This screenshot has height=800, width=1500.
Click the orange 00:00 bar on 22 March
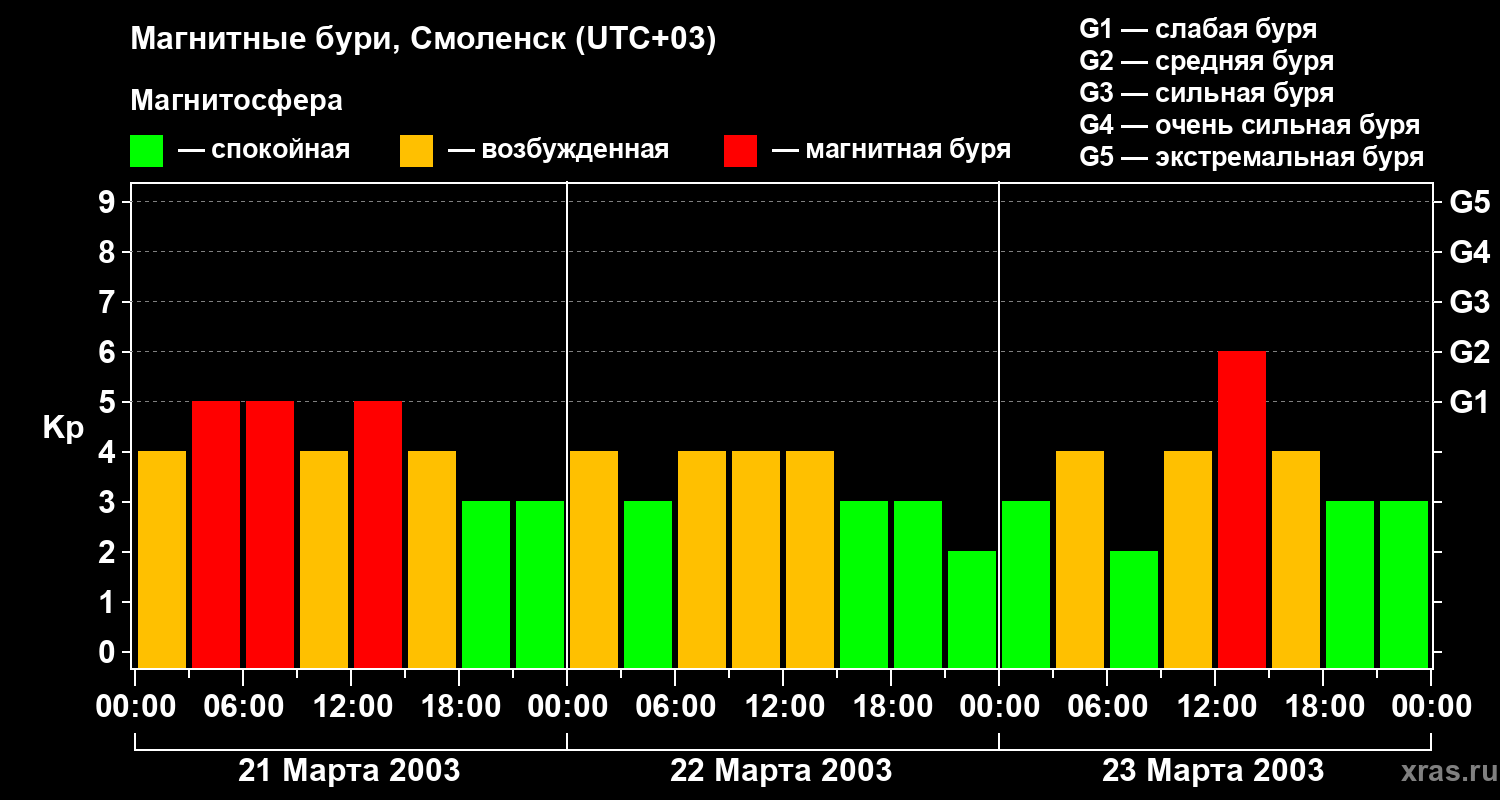pyautogui.click(x=594, y=560)
